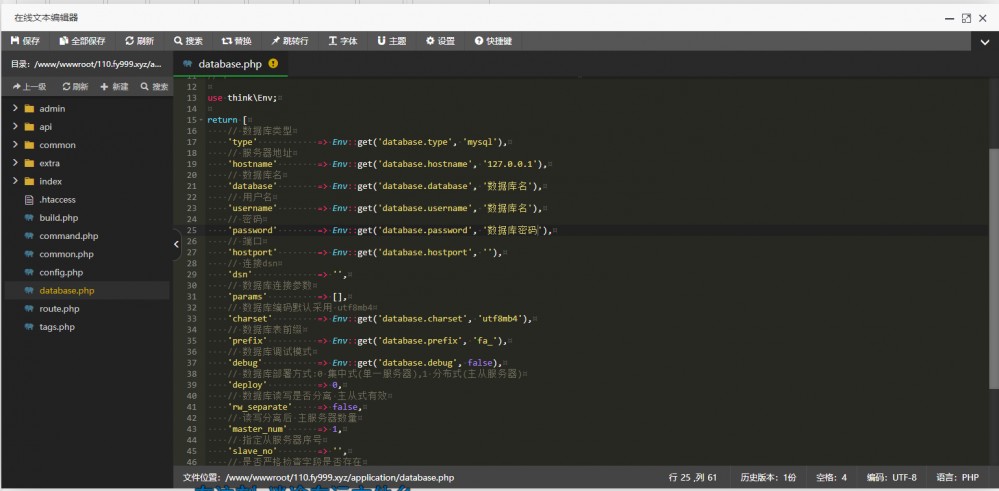Expand the api folder
Viewport: 999px width, 491px height.
[x=15, y=127]
